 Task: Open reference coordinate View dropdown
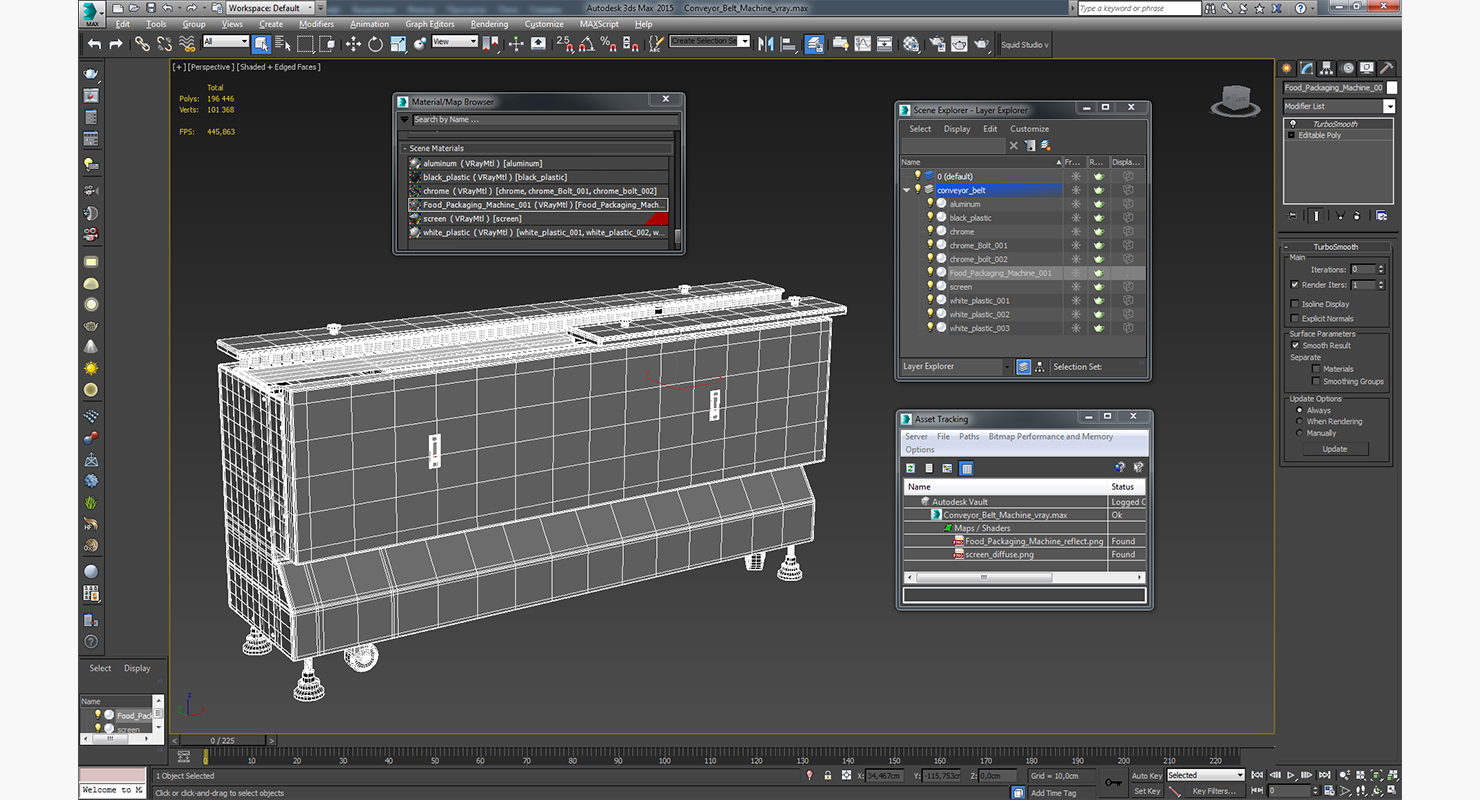pos(455,42)
